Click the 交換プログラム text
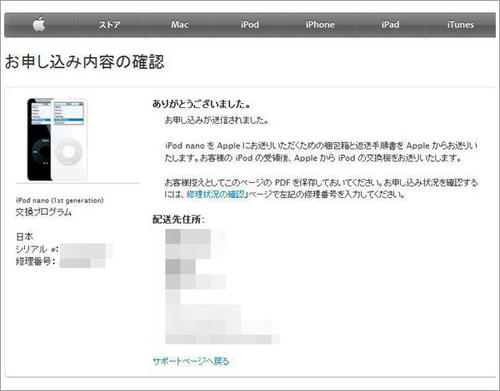Viewport: 500px width, 391px height. pyautogui.click(x=44, y=212)
